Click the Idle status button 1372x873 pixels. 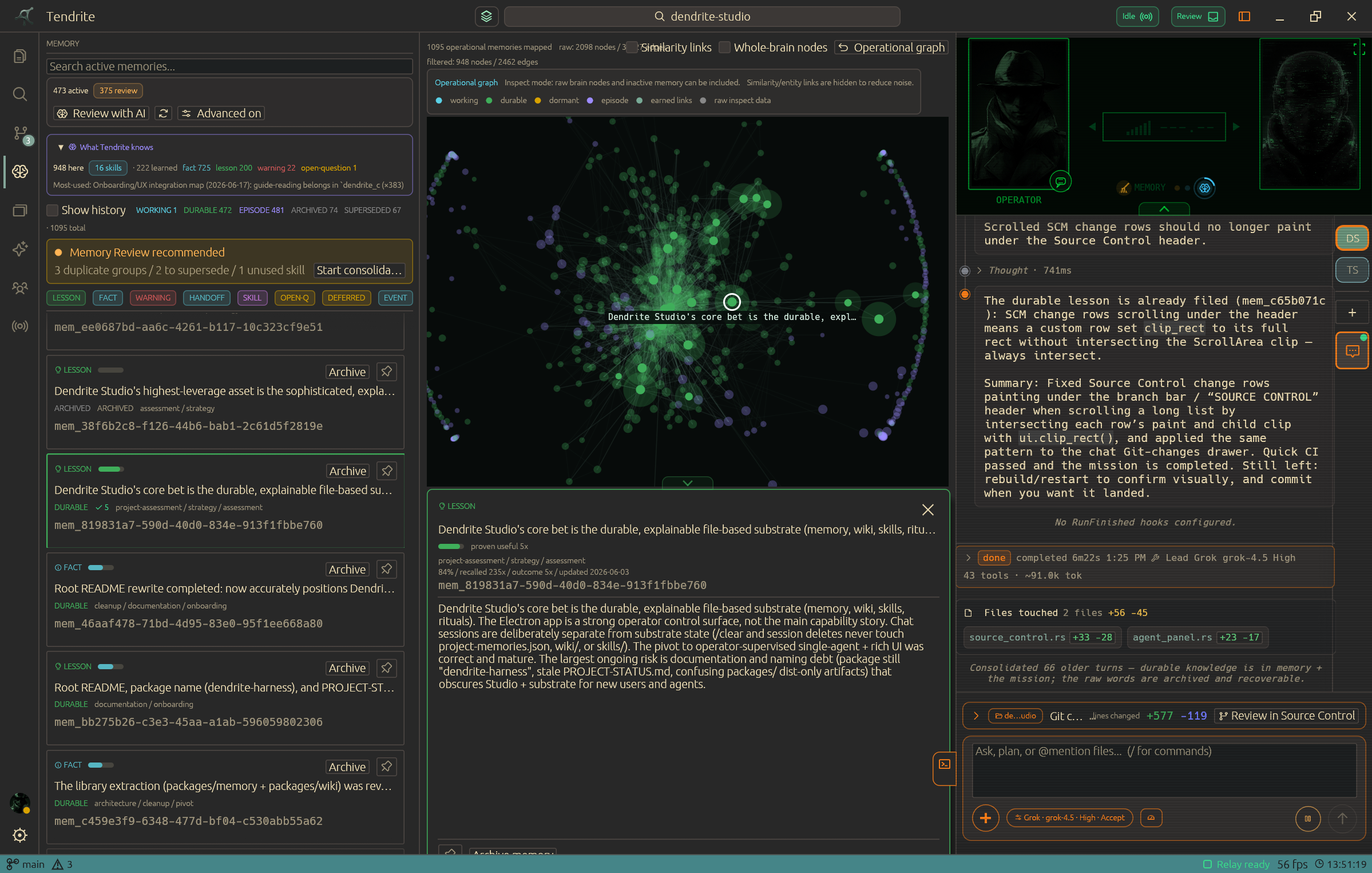[1137, 16]
